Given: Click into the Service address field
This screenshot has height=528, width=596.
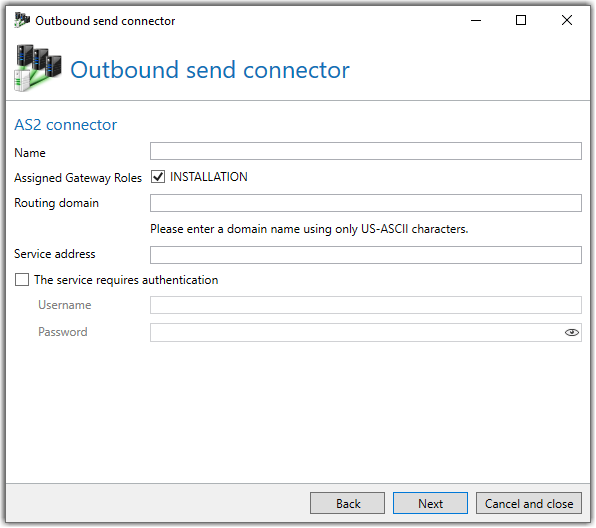Looking at the screenshot, I should coord(366,255).
